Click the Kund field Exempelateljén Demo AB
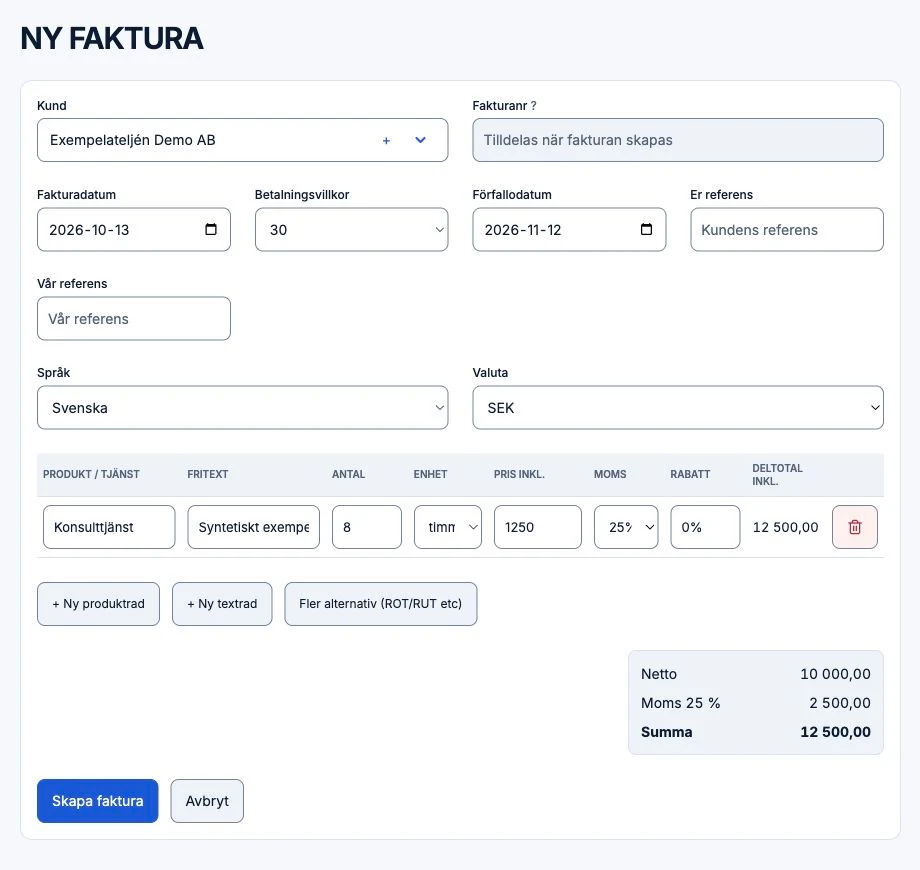 242,140
